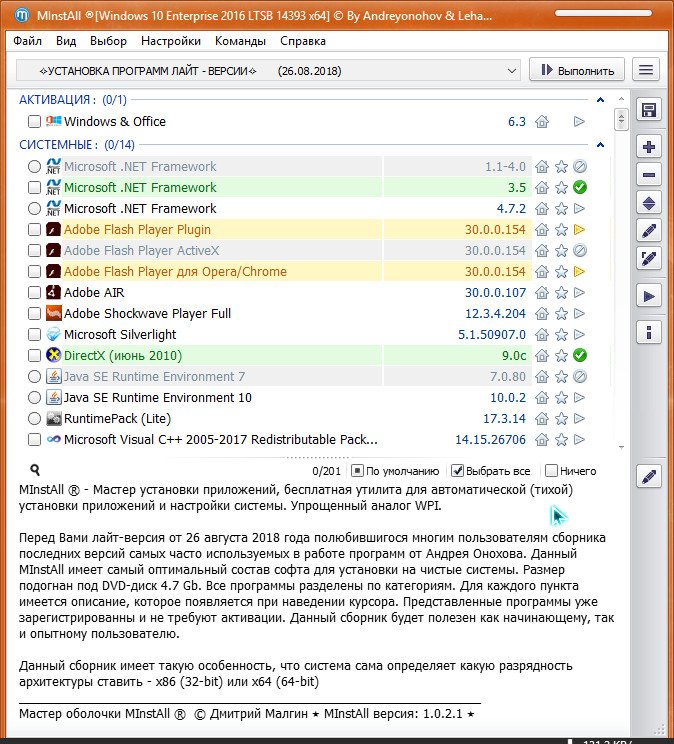The height and width of the screenshot is (744, 674).
Task: Click the top pencil edit icon in sidebar
Action: coord(648,231)
